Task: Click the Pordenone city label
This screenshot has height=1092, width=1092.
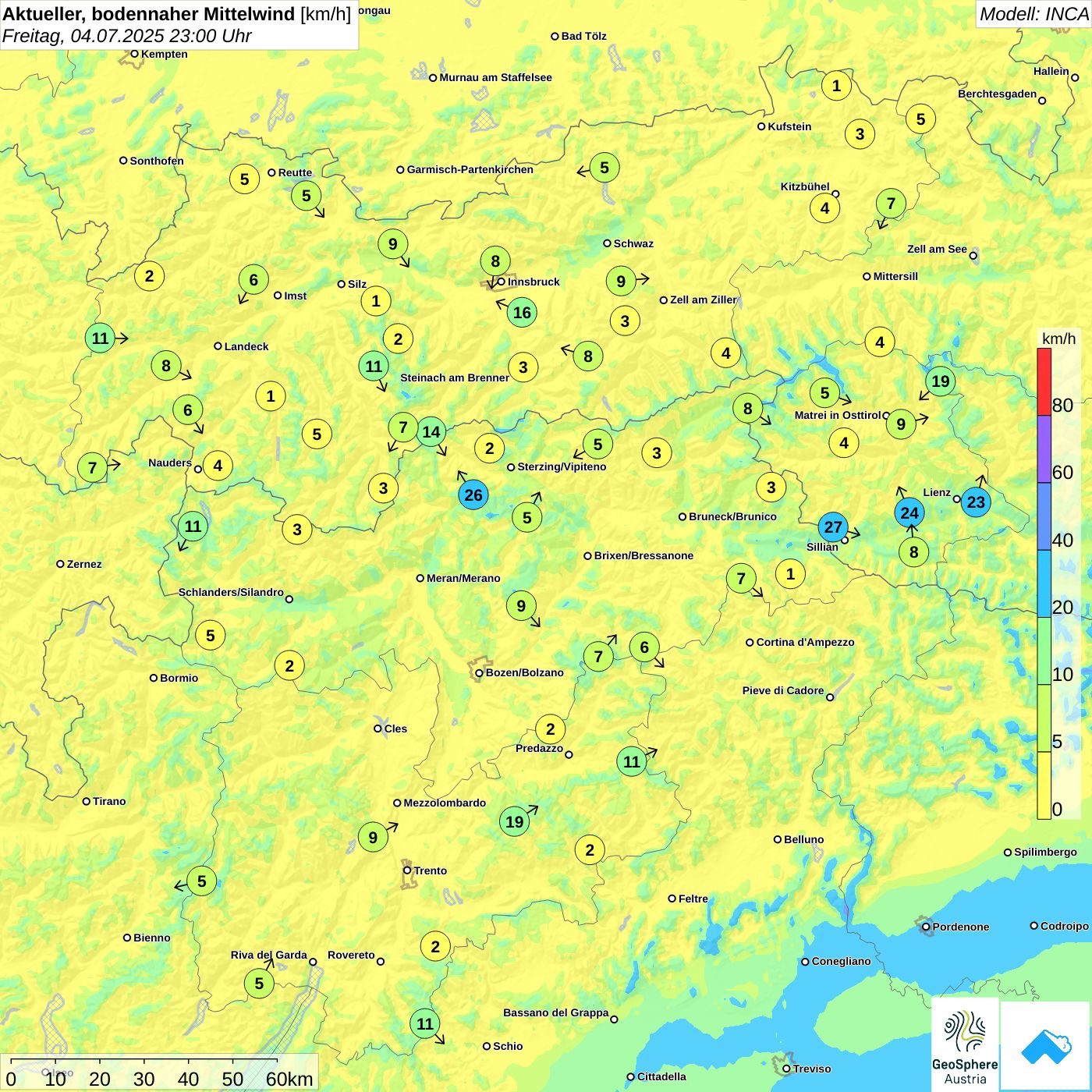Action: click(961, 927)
